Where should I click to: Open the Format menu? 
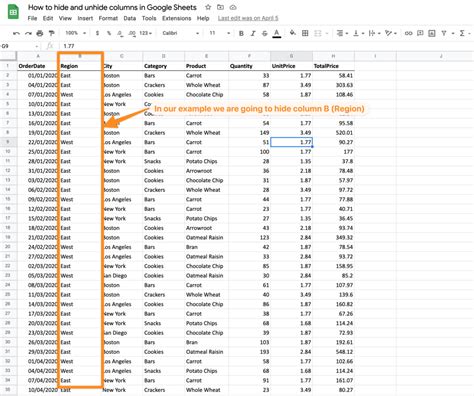[108, 18]
